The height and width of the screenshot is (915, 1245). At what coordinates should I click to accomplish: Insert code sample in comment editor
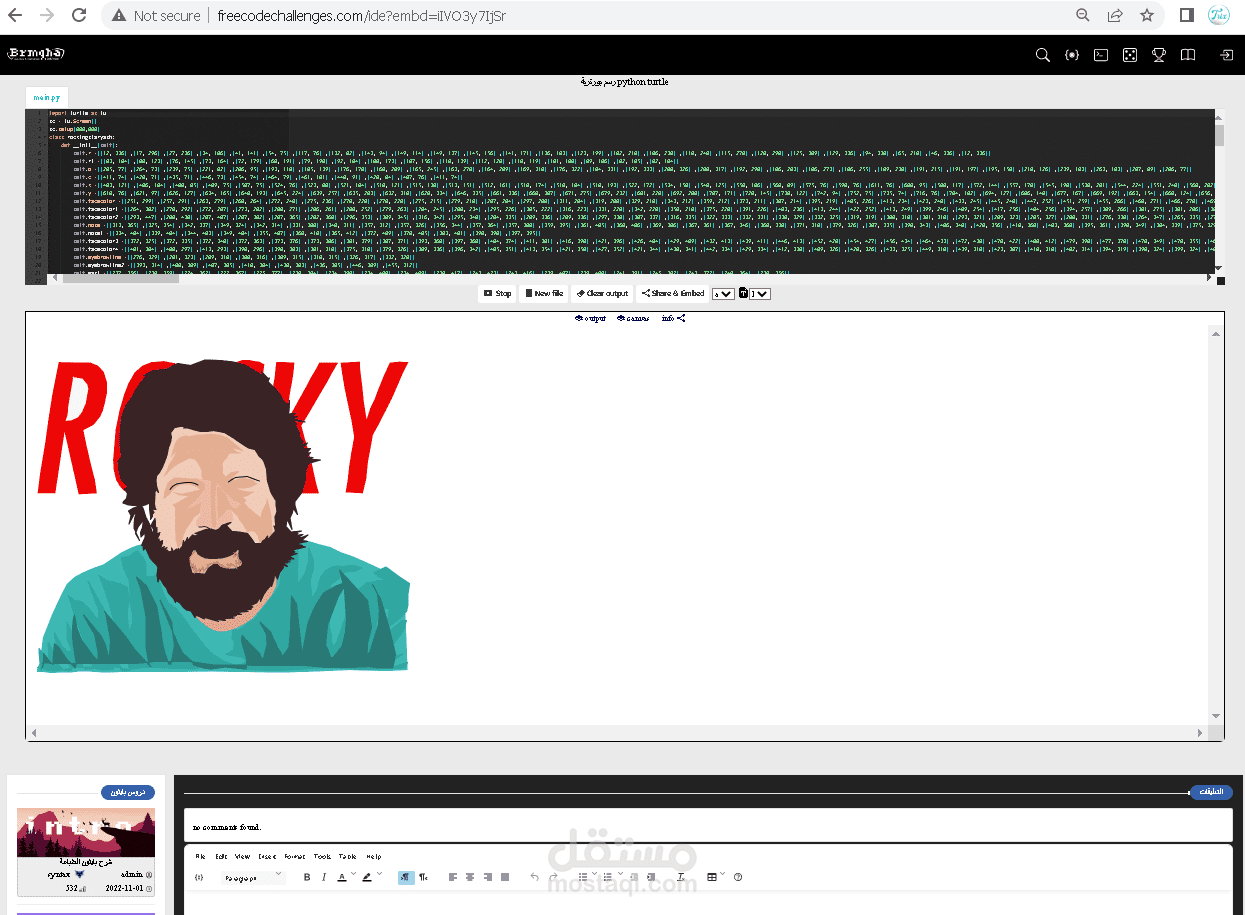pyautogui.click(x=199, y=877)
